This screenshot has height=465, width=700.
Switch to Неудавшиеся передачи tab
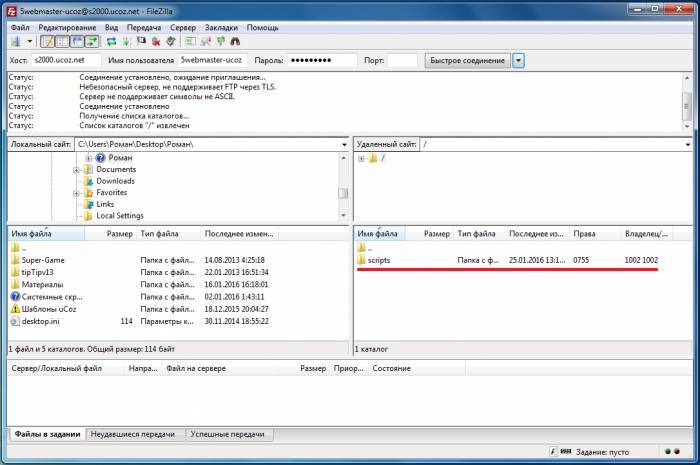(133, 434)
